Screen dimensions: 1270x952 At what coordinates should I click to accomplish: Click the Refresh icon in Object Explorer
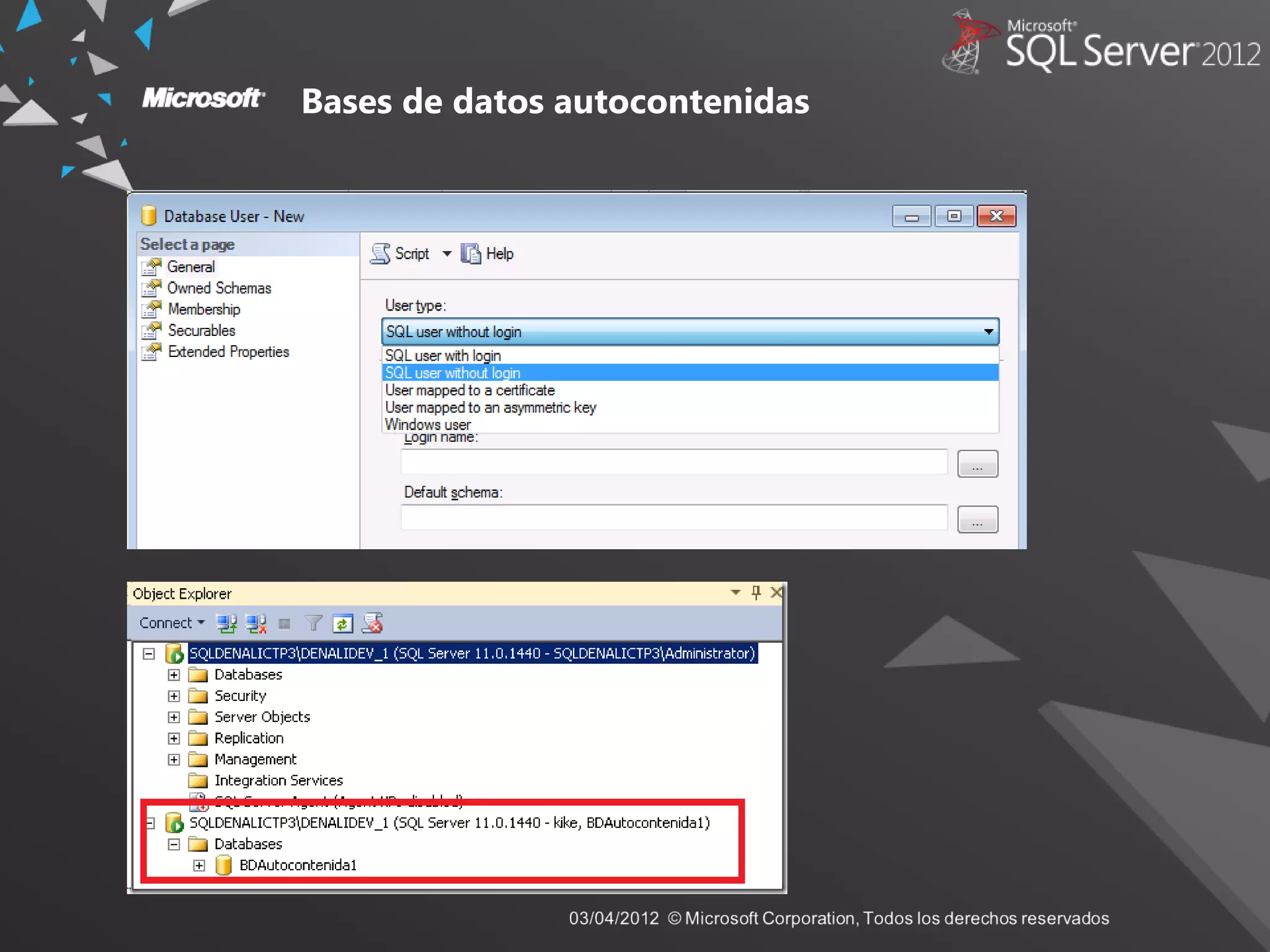(x=343, y=624)
